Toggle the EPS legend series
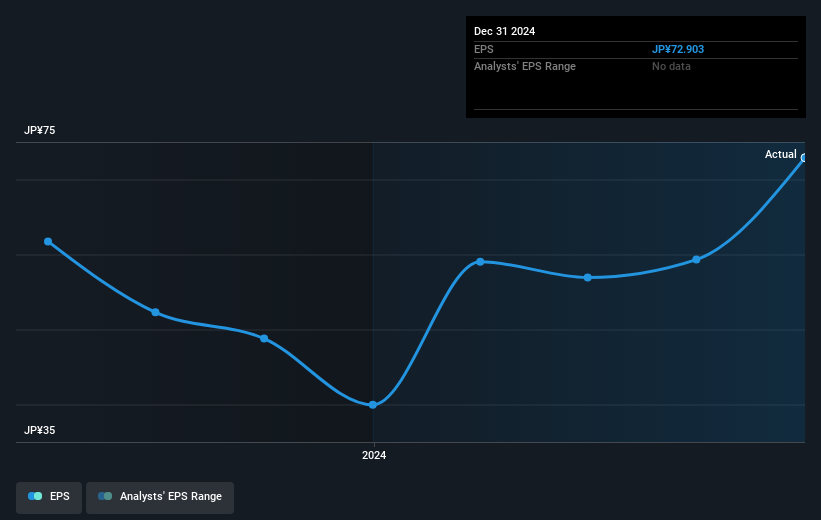Screen dimensions: 821x520 [49, 497]
